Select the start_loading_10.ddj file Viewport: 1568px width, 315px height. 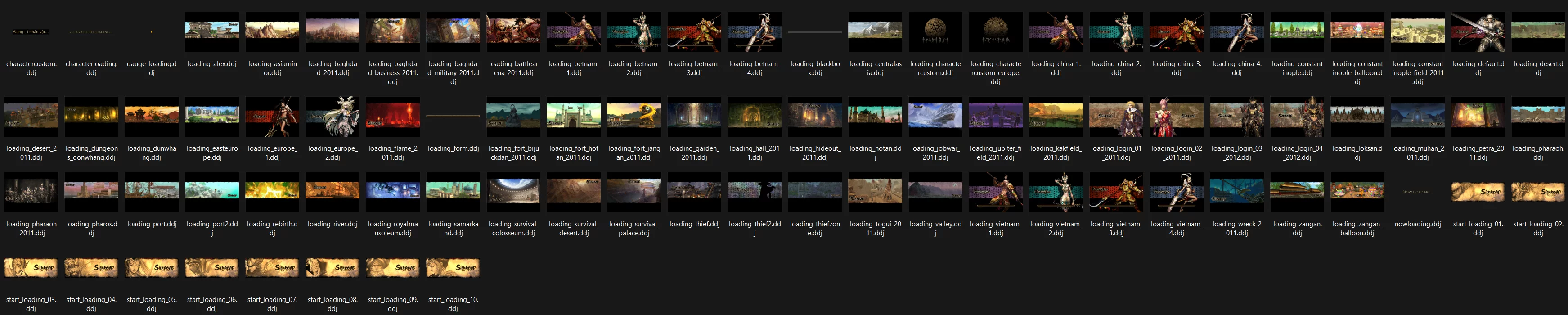click(x=453, y=267)
